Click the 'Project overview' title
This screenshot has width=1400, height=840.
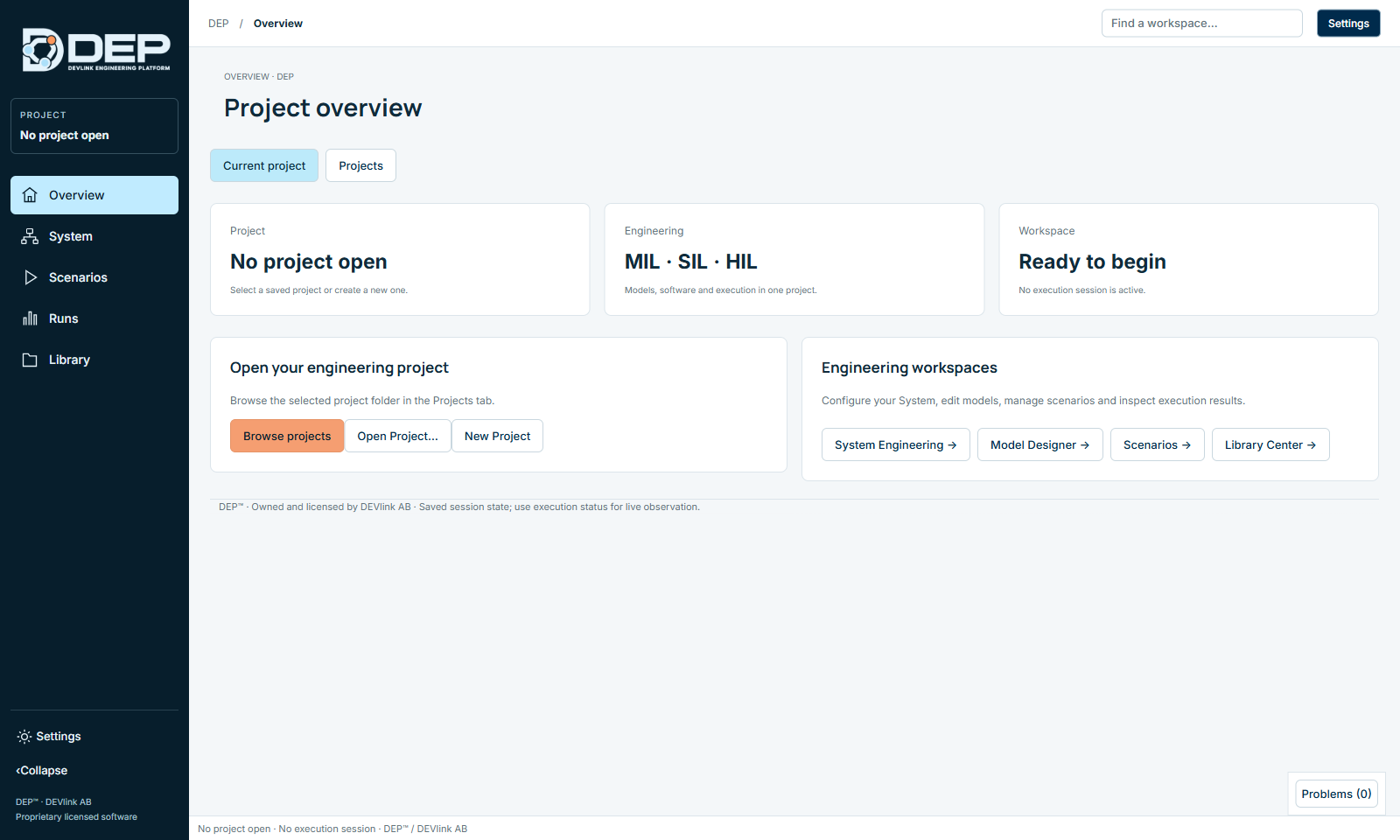(x=323, y=108)
